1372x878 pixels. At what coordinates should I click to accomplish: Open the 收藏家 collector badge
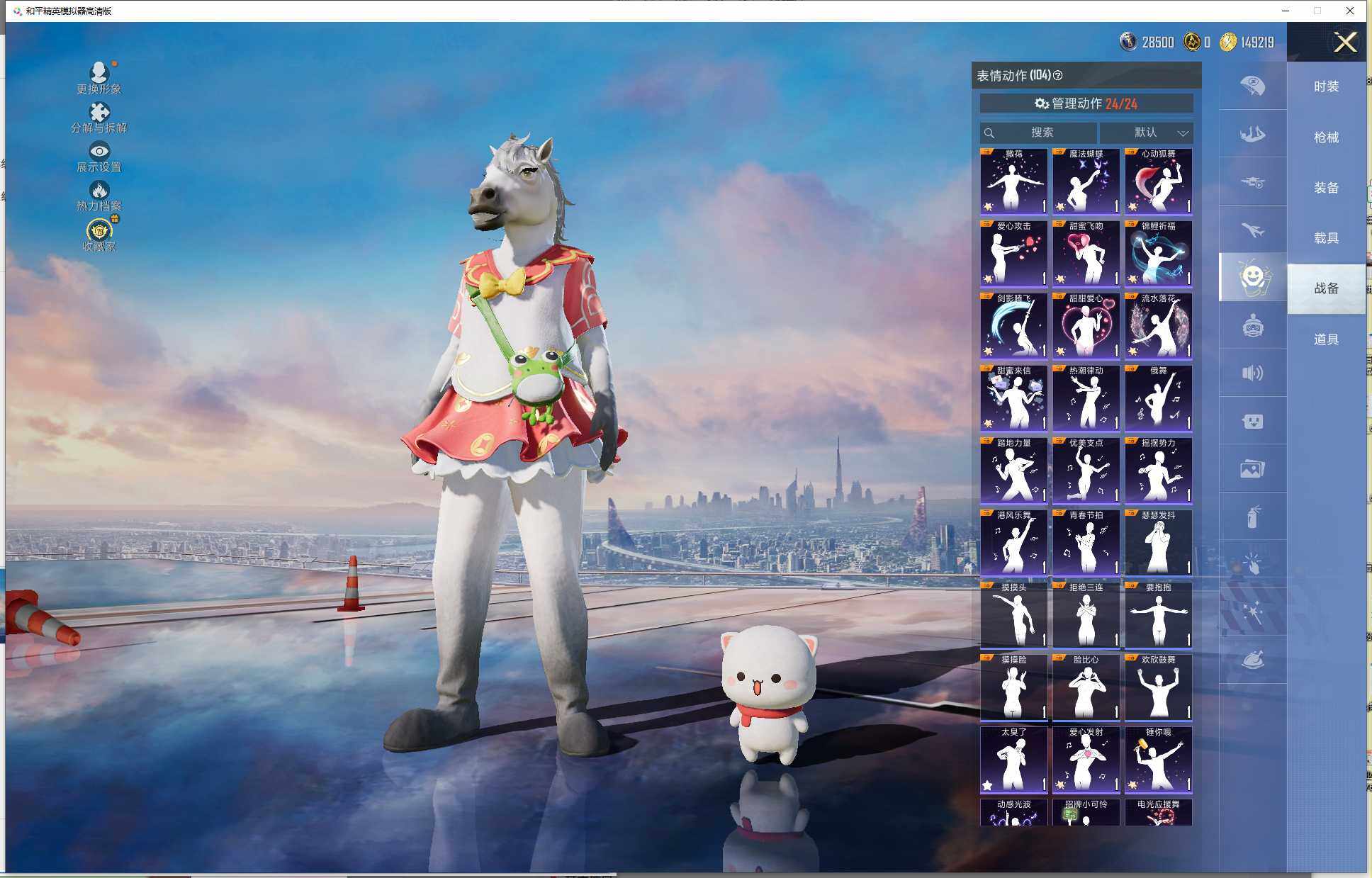point(99,235)
